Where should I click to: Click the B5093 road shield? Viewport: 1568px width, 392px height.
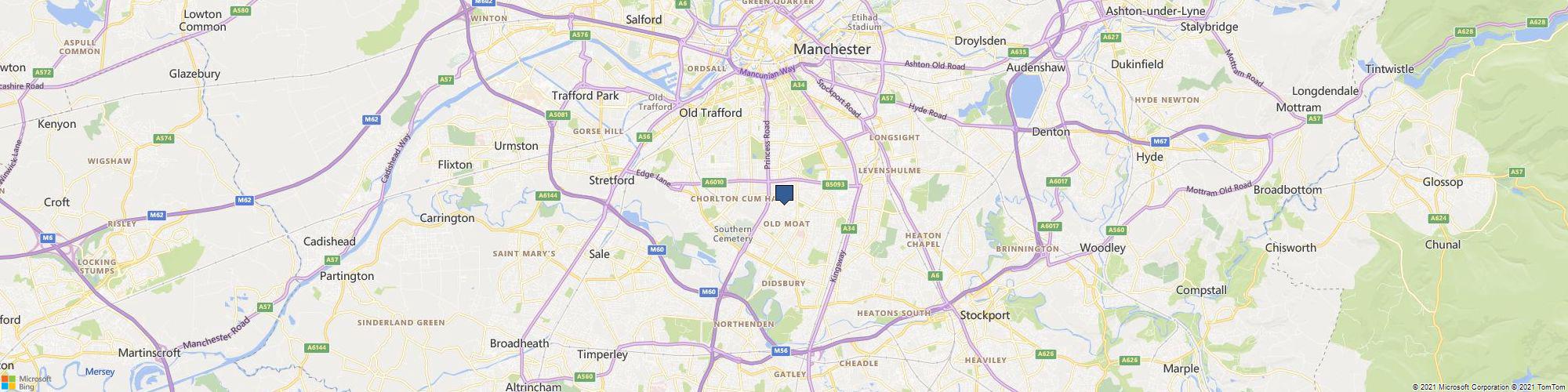click(835, 185)
